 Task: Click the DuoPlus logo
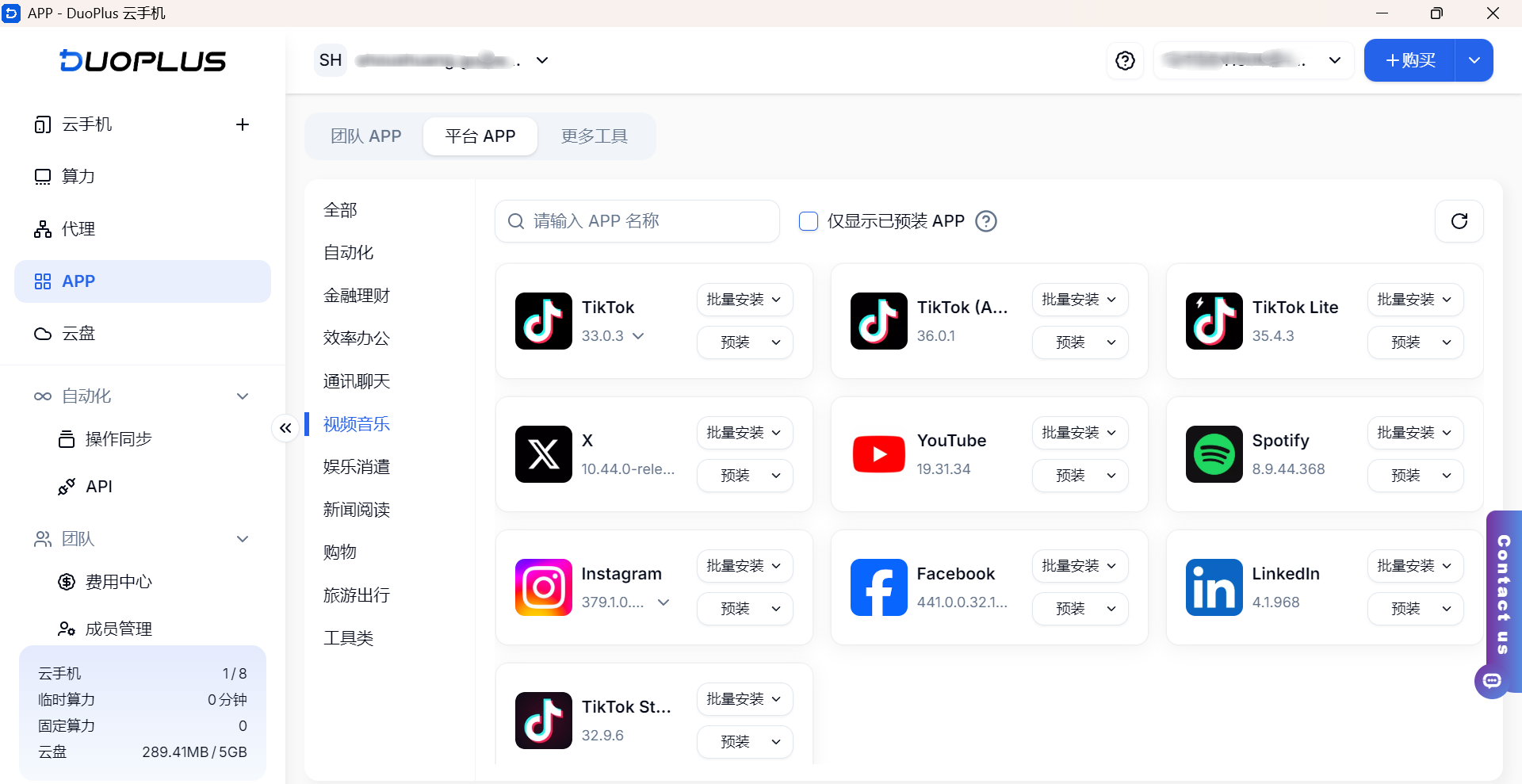(x=143, y=61)
